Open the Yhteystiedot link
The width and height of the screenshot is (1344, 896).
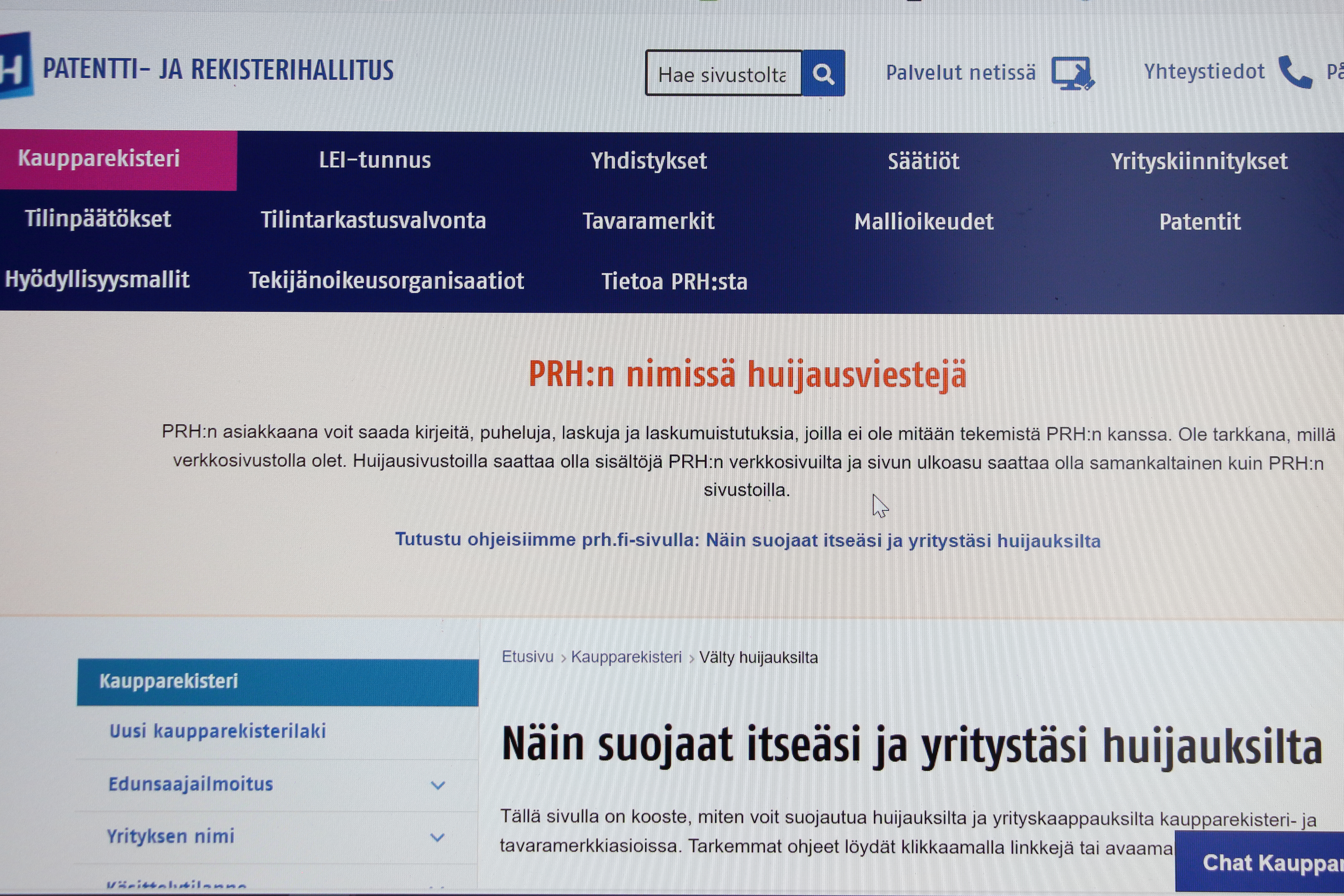(1204, 71)
